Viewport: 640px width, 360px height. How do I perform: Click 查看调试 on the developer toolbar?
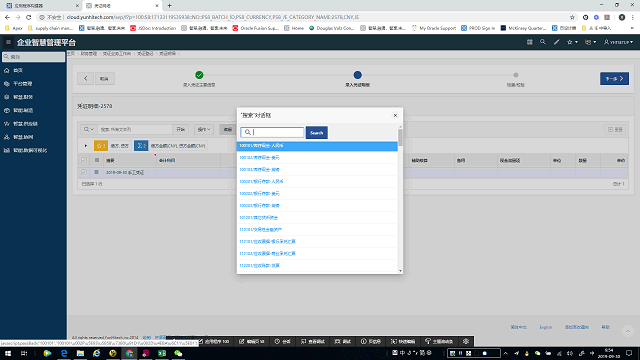pyautogui.click(x=313, y=341)
